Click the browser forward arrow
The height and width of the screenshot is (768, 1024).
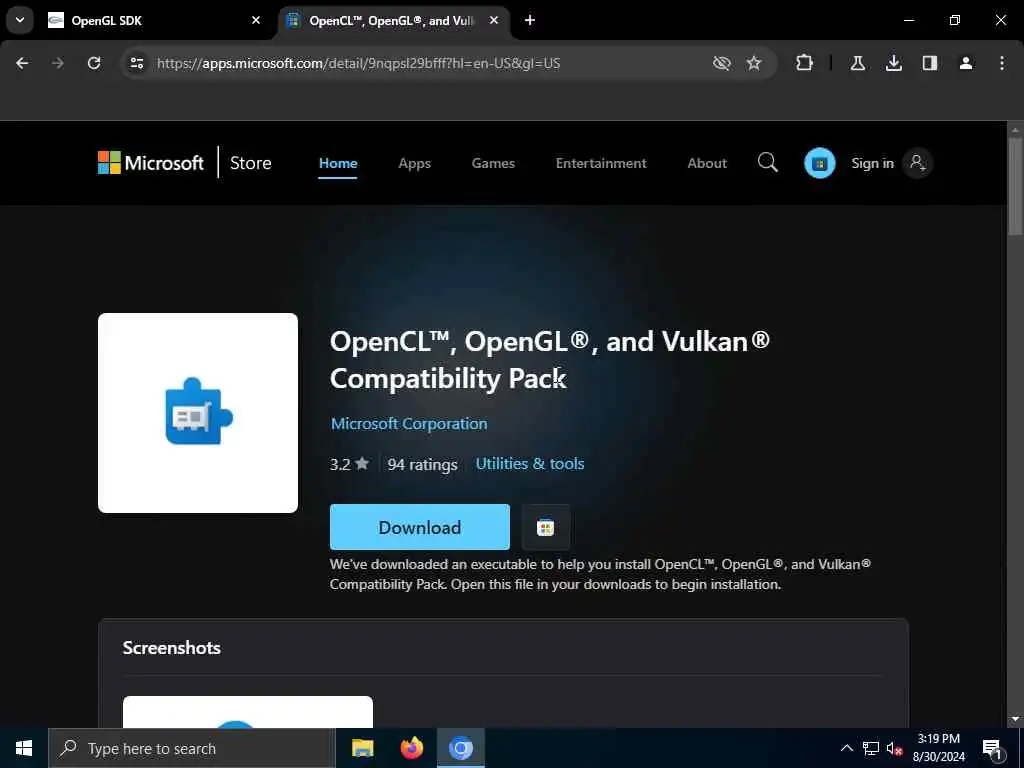click(58, 63)
